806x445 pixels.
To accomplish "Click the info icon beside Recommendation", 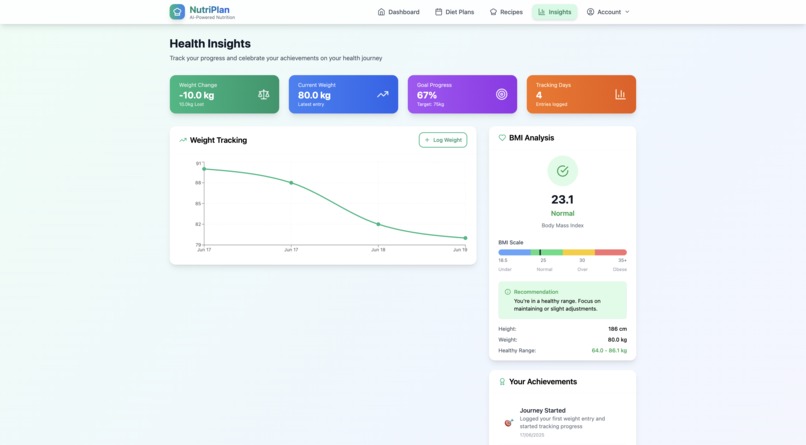I will 507,292.
